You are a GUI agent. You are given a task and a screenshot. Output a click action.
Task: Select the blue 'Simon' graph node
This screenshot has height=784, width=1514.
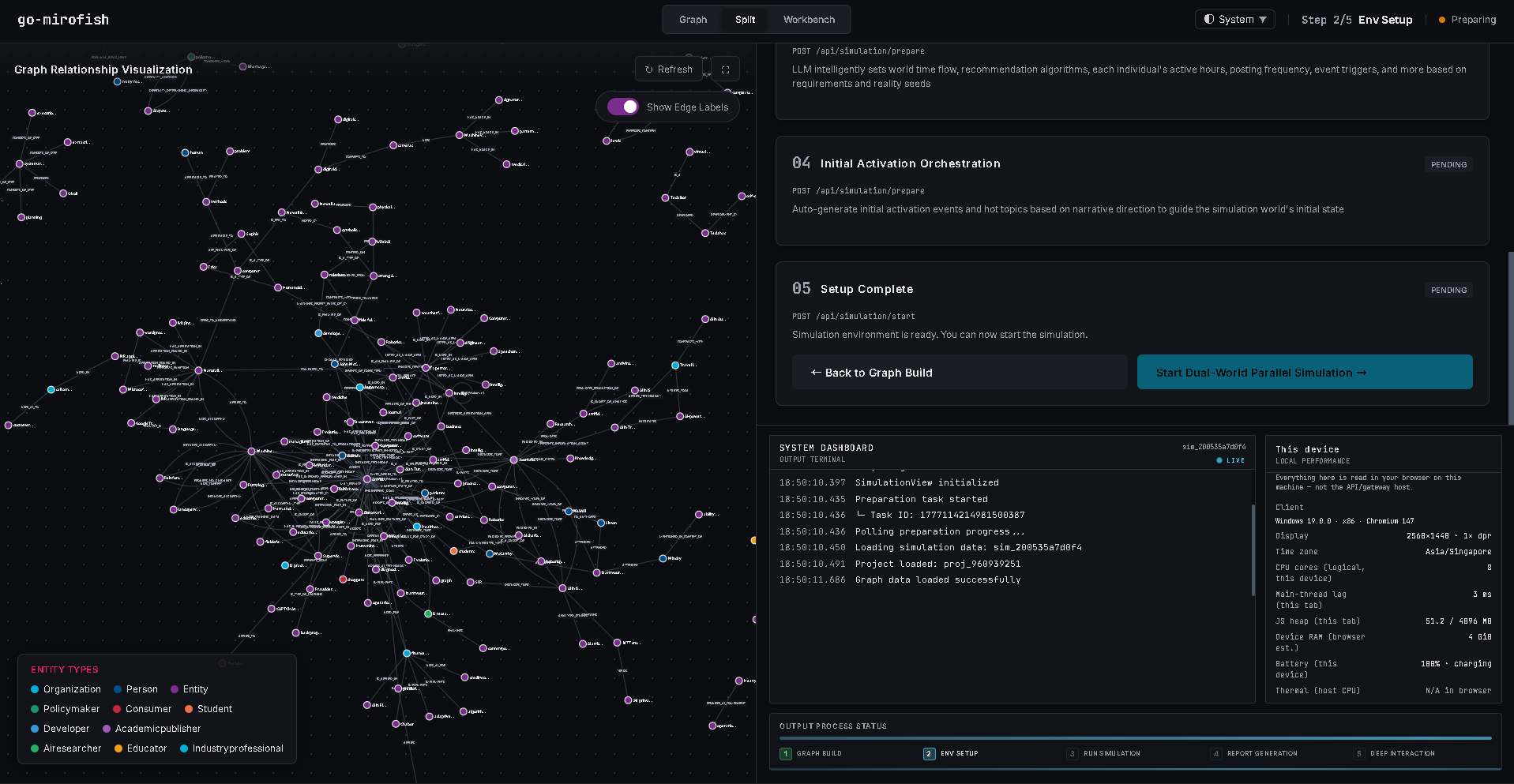point(600,523)
